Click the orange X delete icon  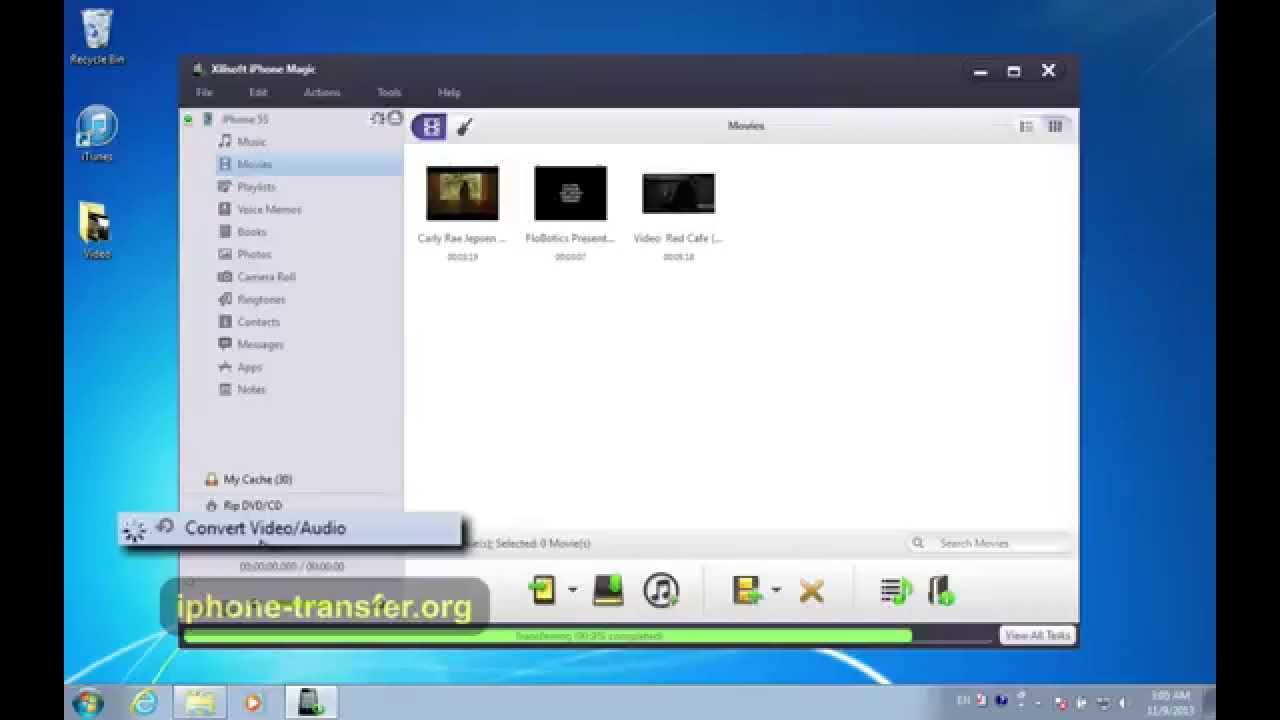(811, 591)
